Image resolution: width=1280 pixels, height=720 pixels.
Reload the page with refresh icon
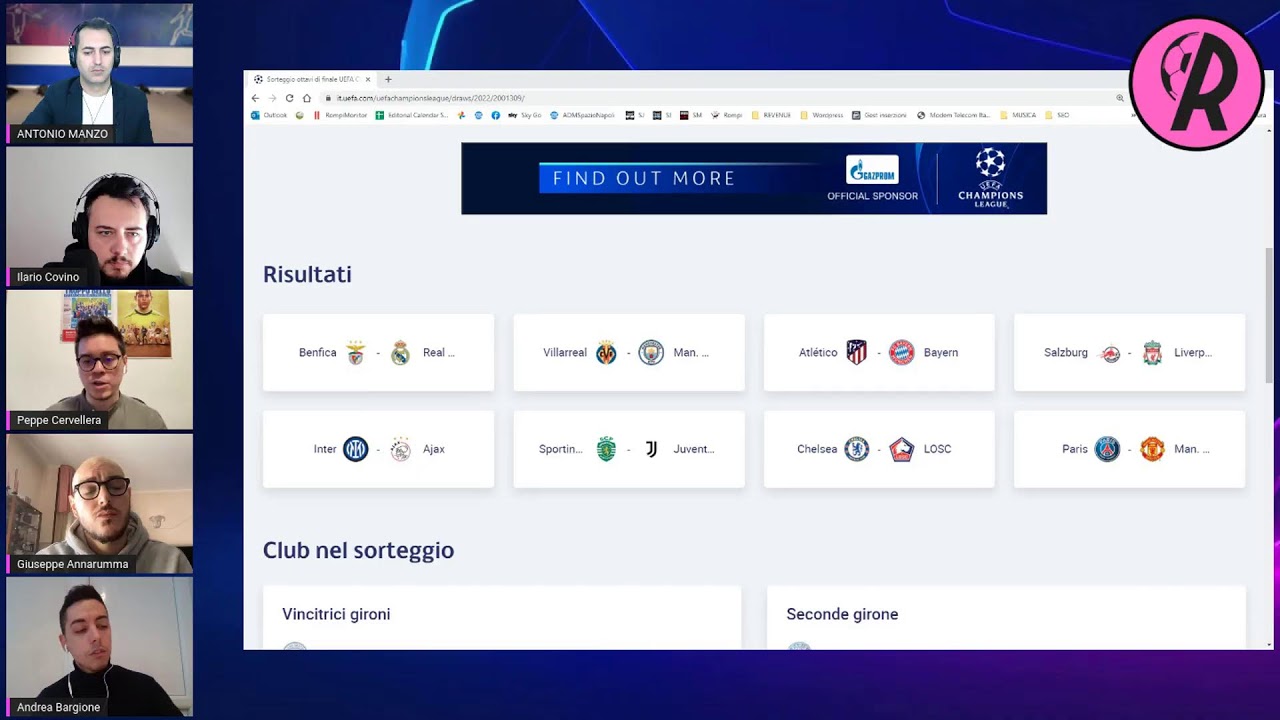pyautogui.click(x=289, y=98)
